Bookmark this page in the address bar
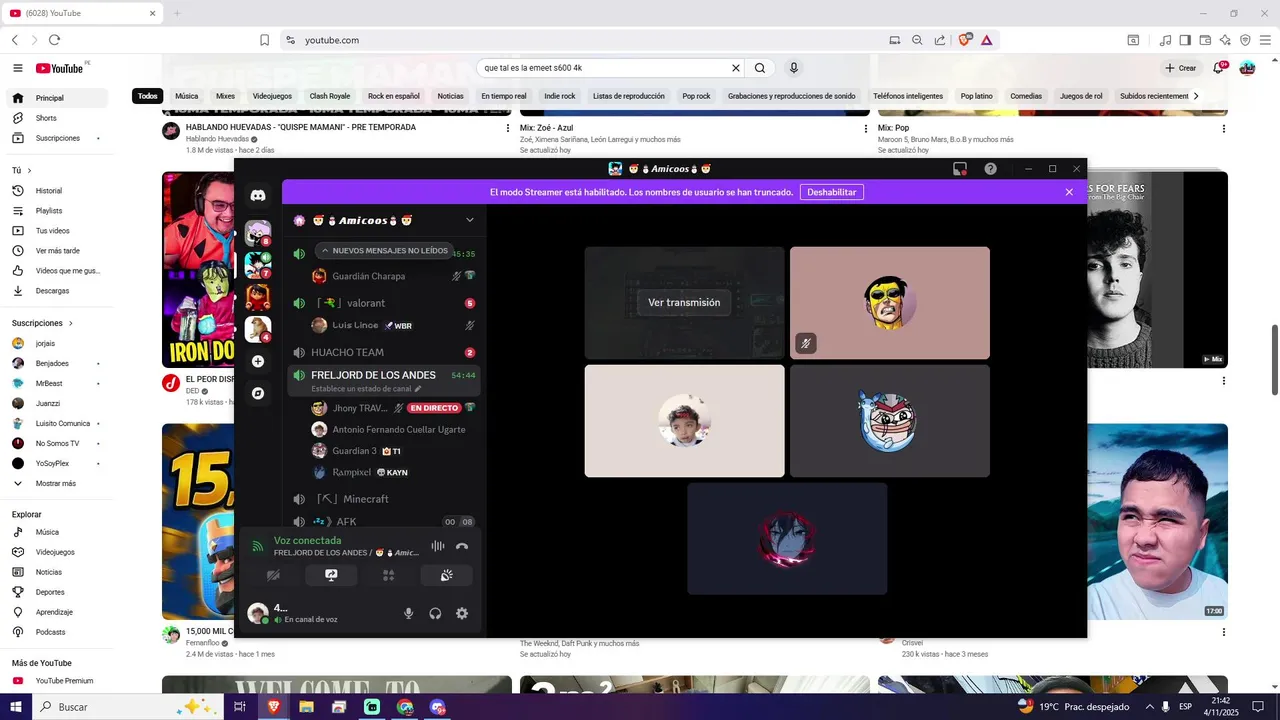1280x720 pixels. [x=265, y=40]
